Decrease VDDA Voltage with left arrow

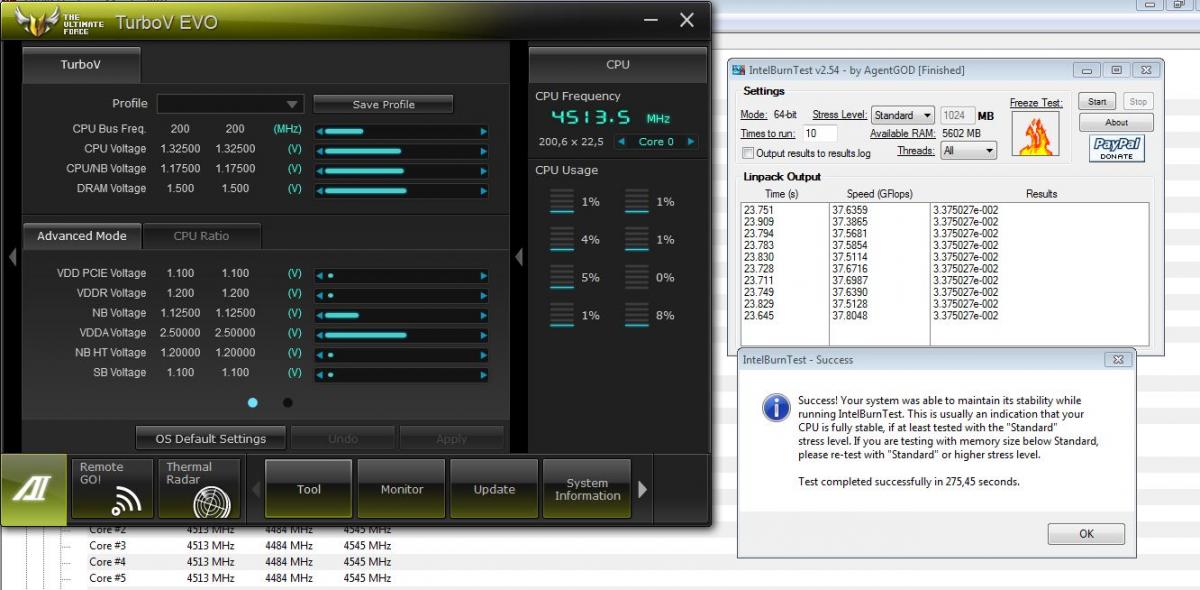pos(320,335)
